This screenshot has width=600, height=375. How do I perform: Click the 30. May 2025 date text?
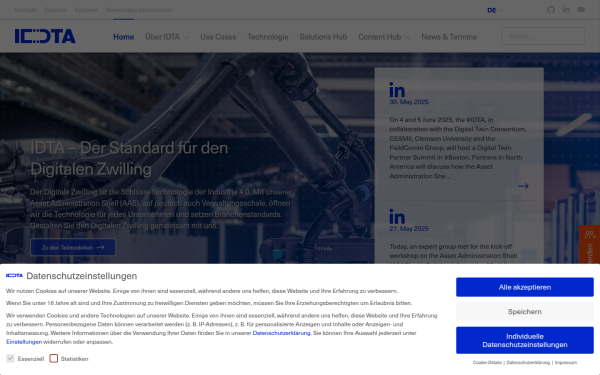coord(409,102)
